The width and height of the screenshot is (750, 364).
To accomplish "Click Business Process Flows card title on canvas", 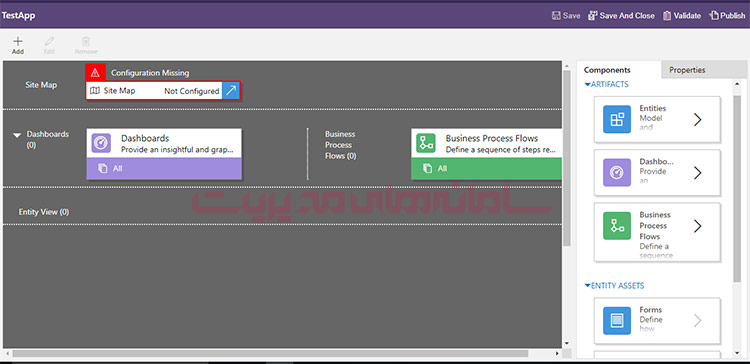I will (x=492, y=138).
